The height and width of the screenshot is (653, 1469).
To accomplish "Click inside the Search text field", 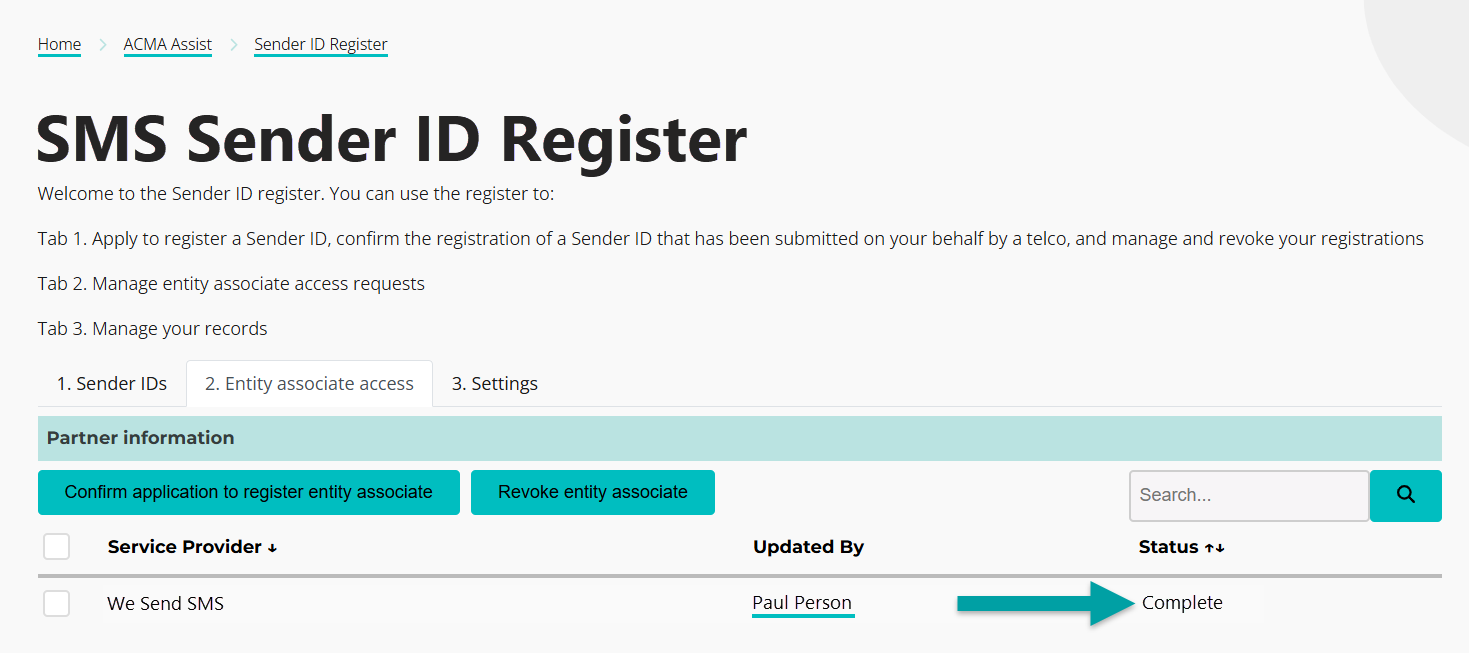I will [x=1248, y=495].
